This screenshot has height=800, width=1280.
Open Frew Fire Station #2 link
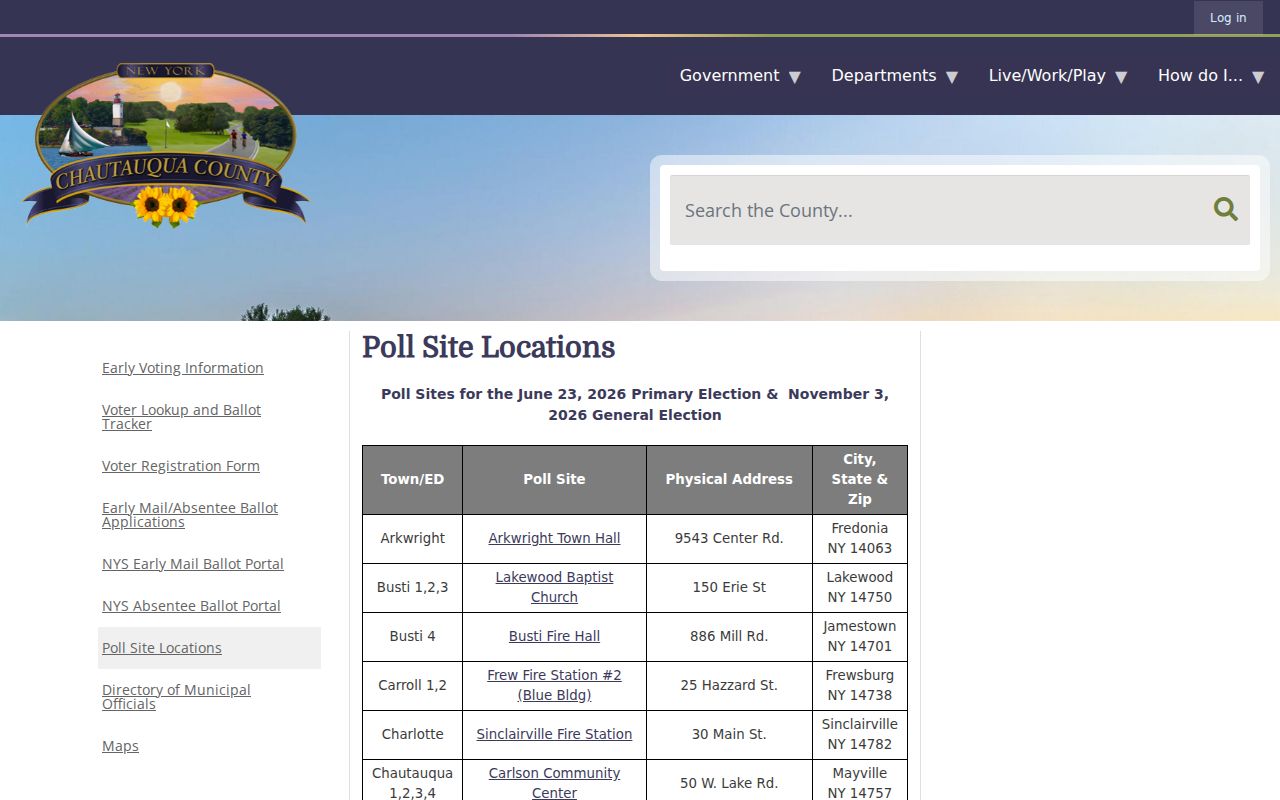click(x=554, y=685)
